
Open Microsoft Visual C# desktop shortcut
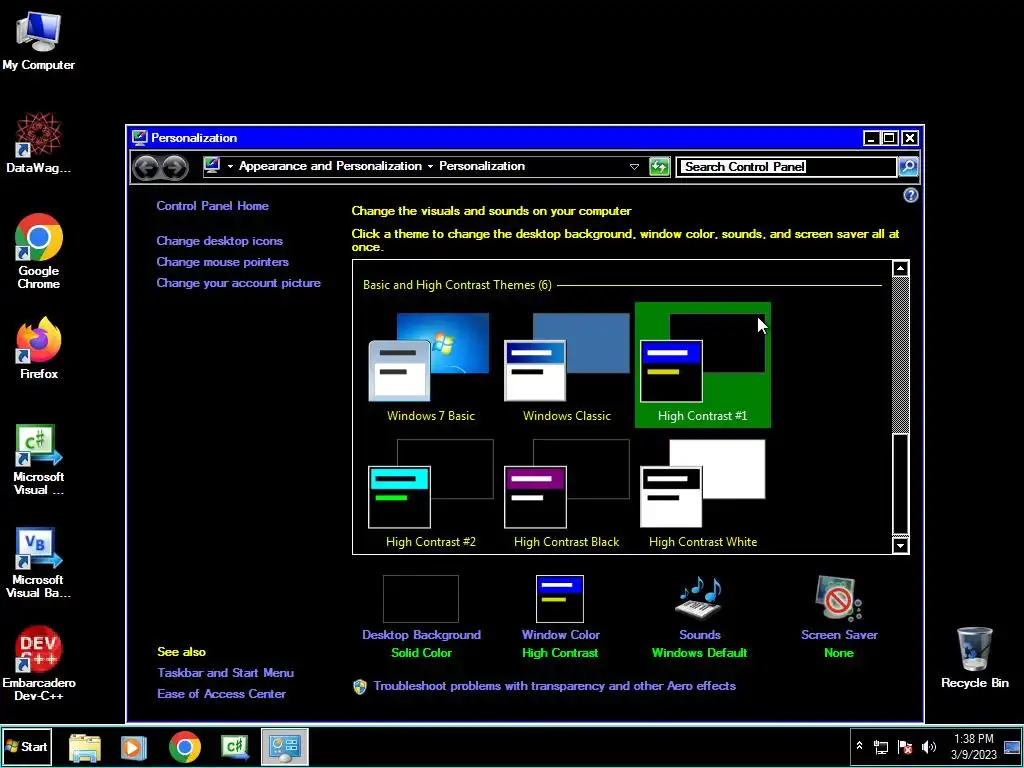pyautogui.click(x=38, y=460)
